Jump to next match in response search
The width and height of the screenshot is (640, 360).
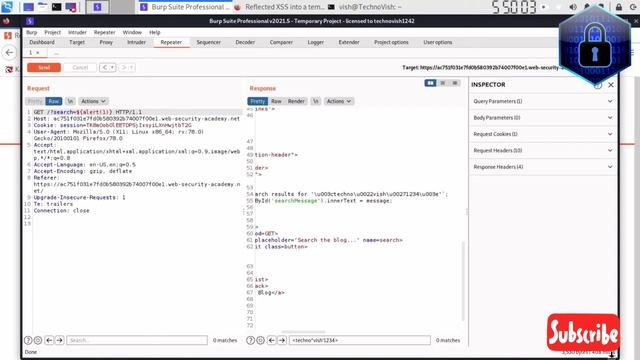pos(282,340)
